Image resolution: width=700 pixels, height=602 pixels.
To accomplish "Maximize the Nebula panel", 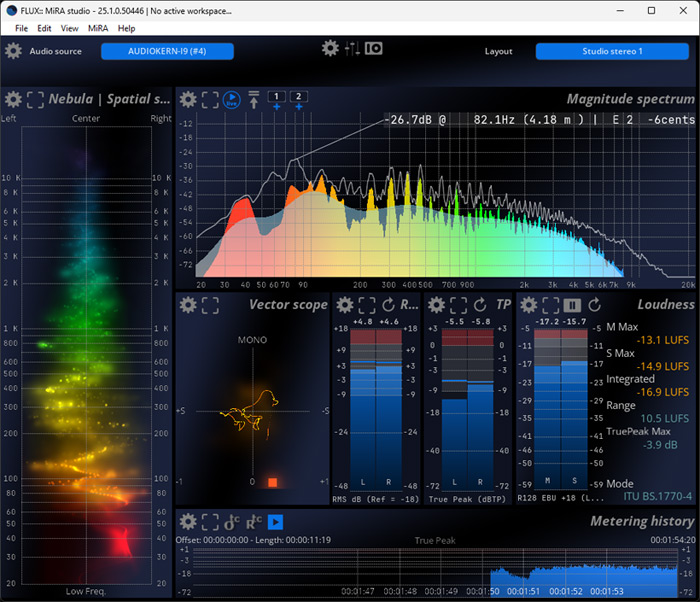I will 35,100.
